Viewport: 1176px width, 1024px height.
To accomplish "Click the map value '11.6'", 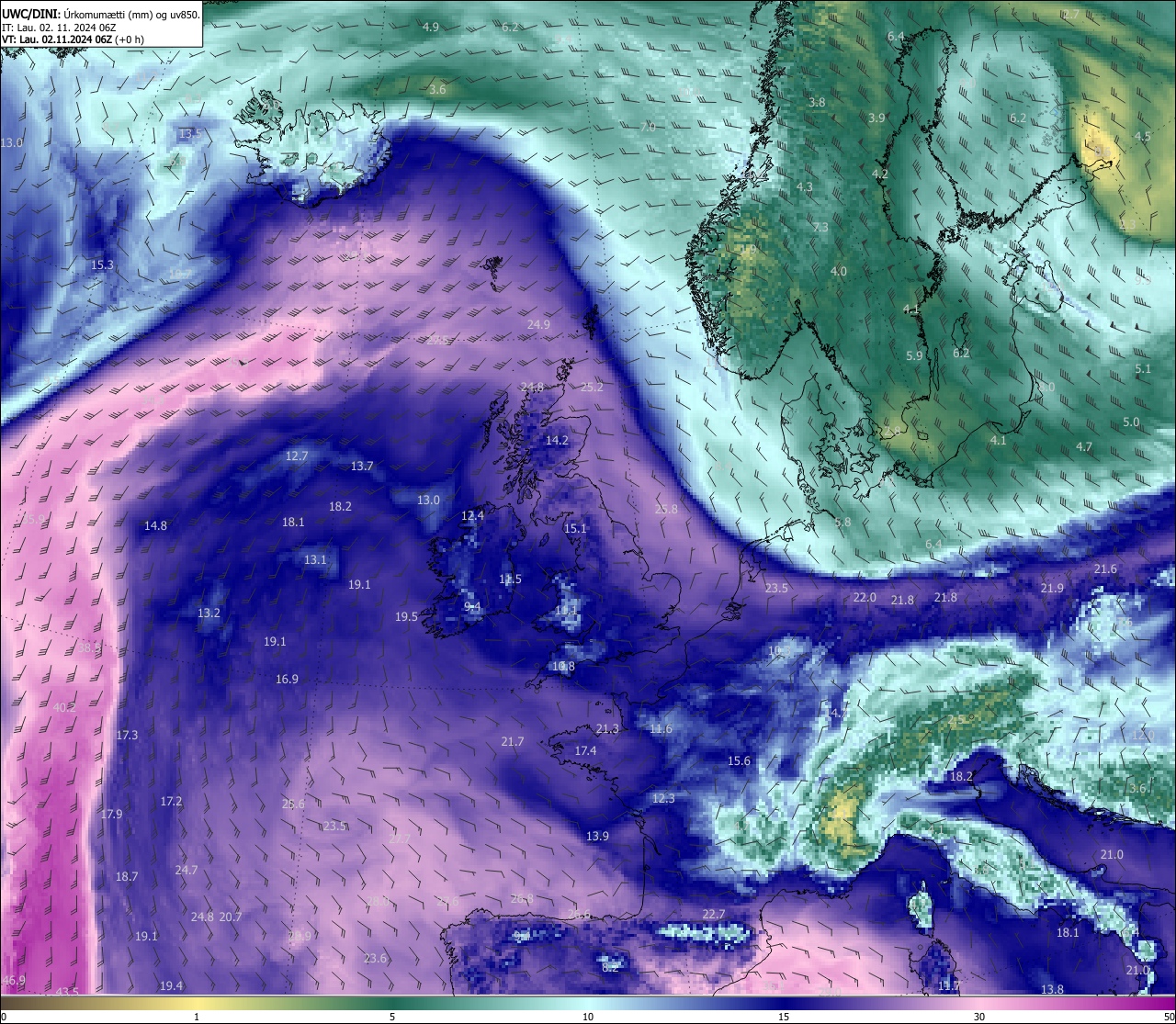I will tap(661, 729).
